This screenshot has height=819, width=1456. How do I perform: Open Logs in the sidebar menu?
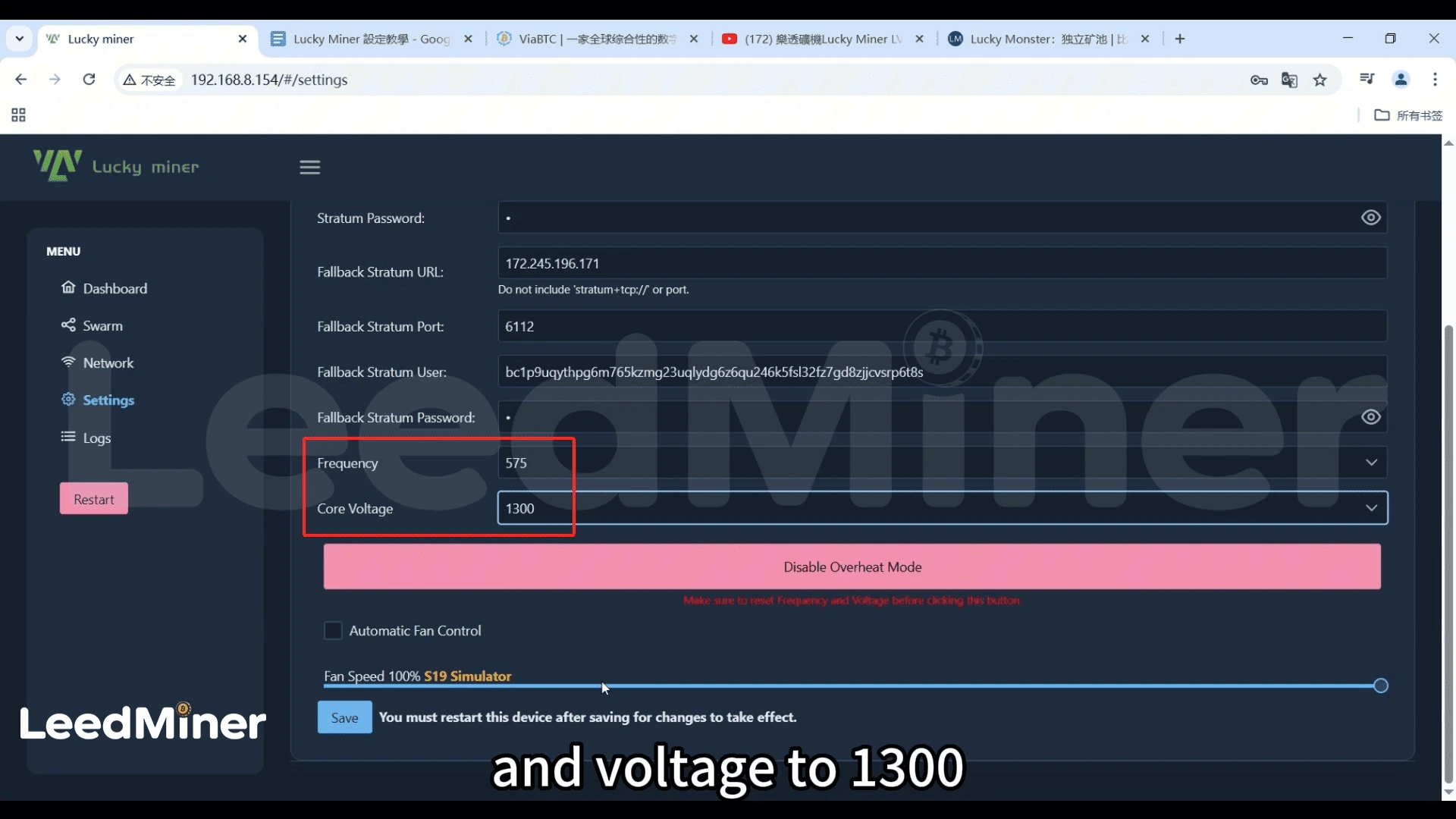(x=86, y=438)
